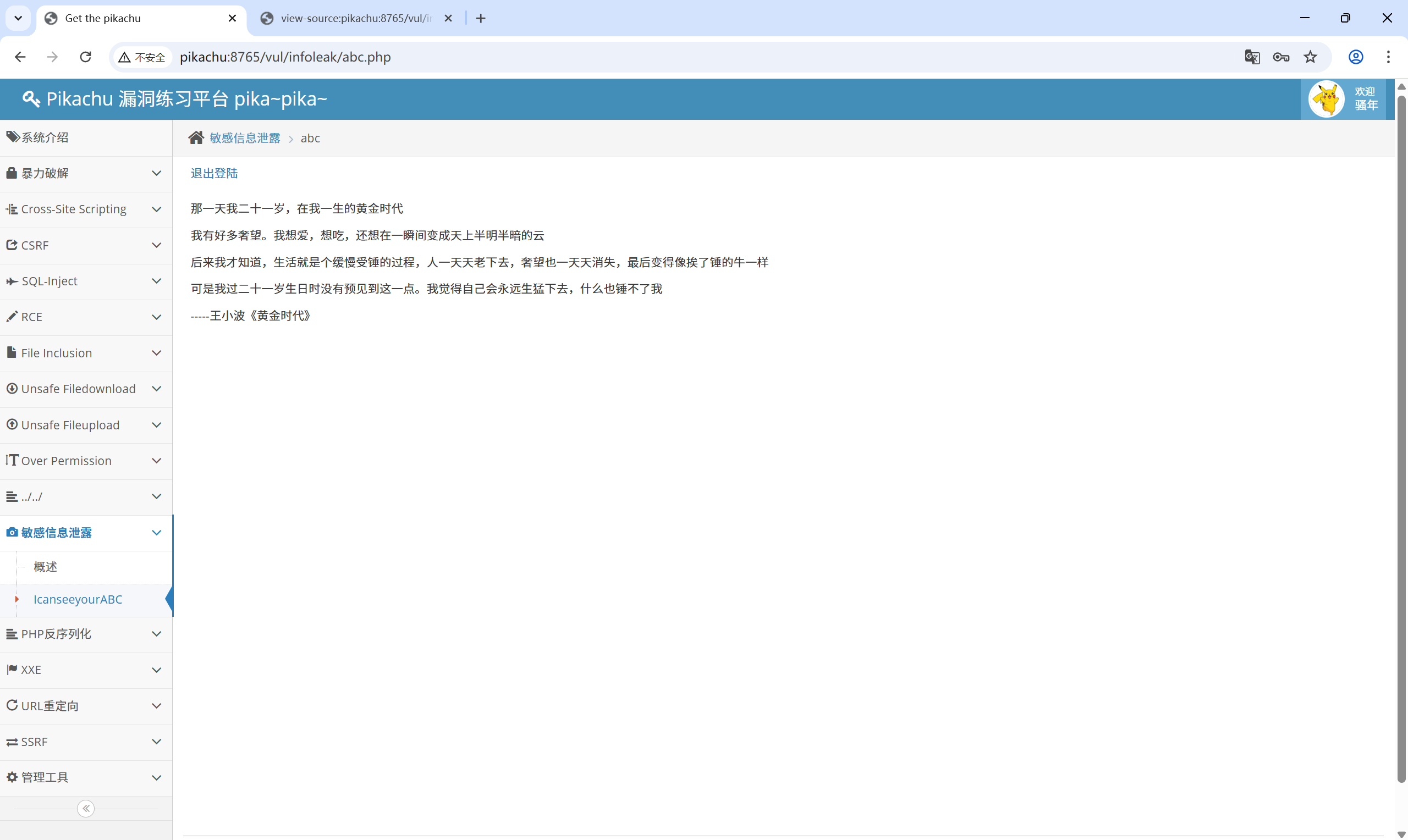Open the Chrome profile icon

(x=1355, y=57)
